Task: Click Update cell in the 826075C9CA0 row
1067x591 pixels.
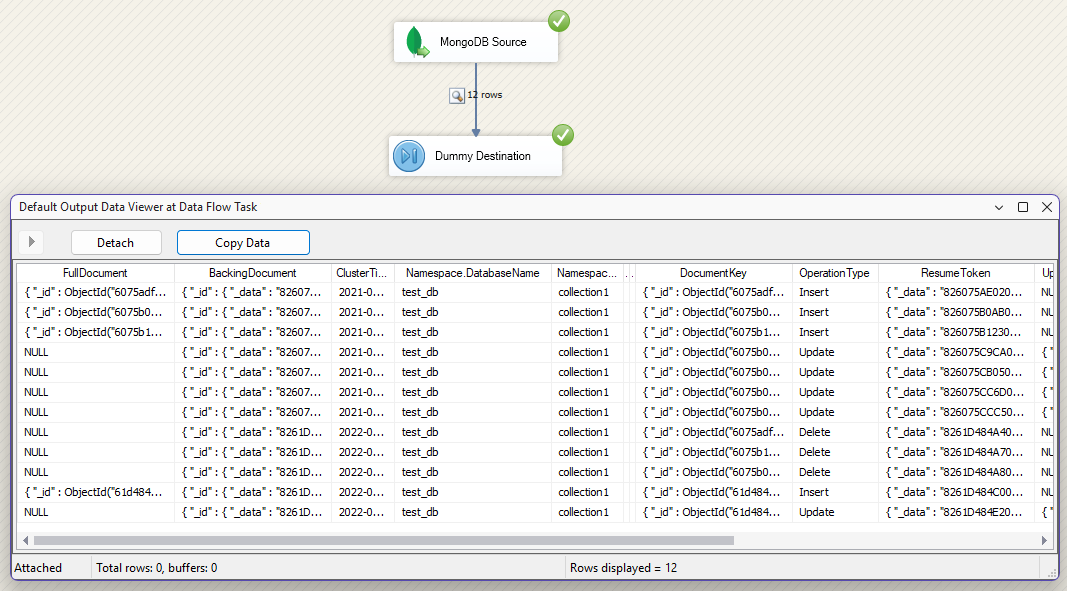Action: tap(834, 352)
